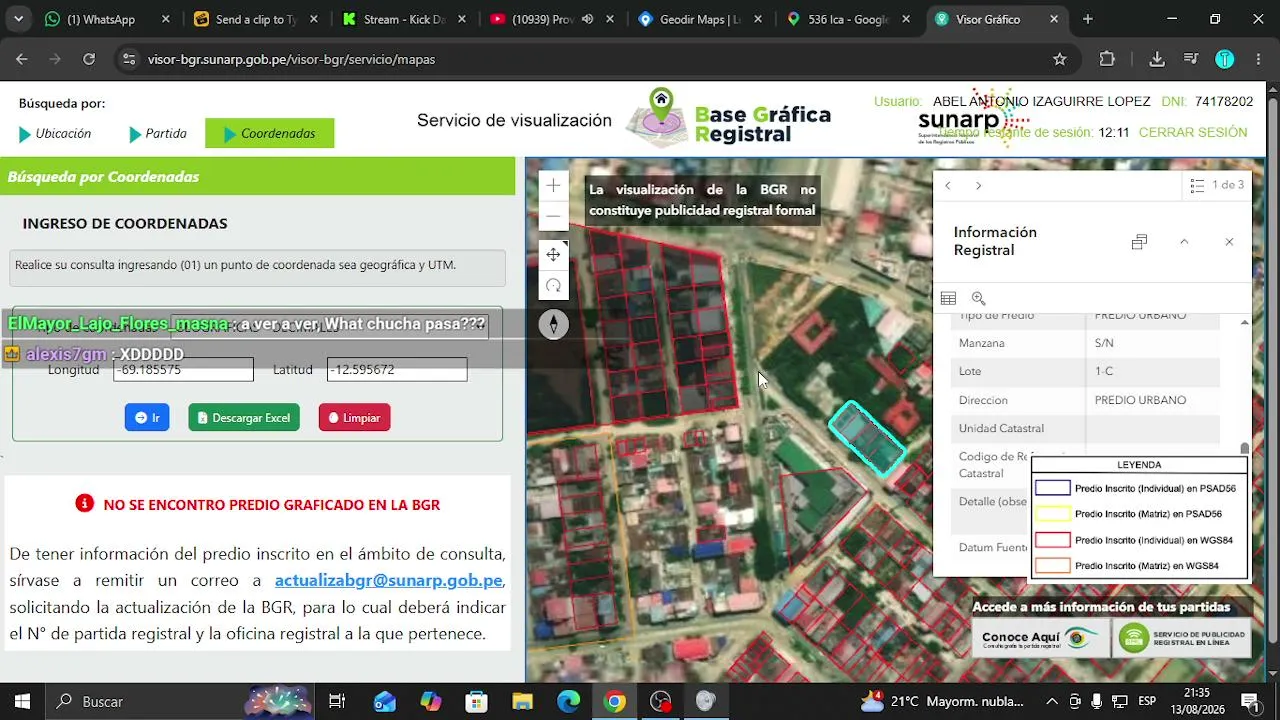1280x720 pixels.
Task: Open Microsoft Store from the taskbar
Action: point(476,701)
